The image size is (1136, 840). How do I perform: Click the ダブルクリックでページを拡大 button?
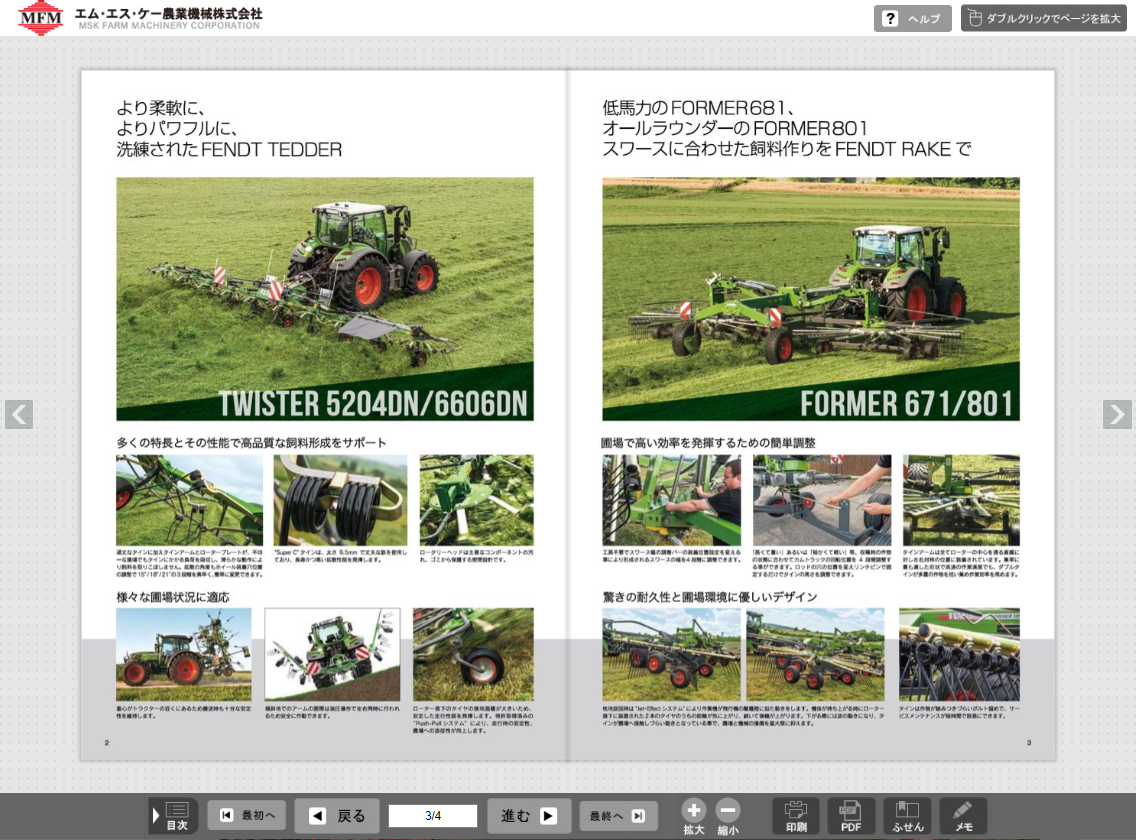click(x=1043, y=18)
